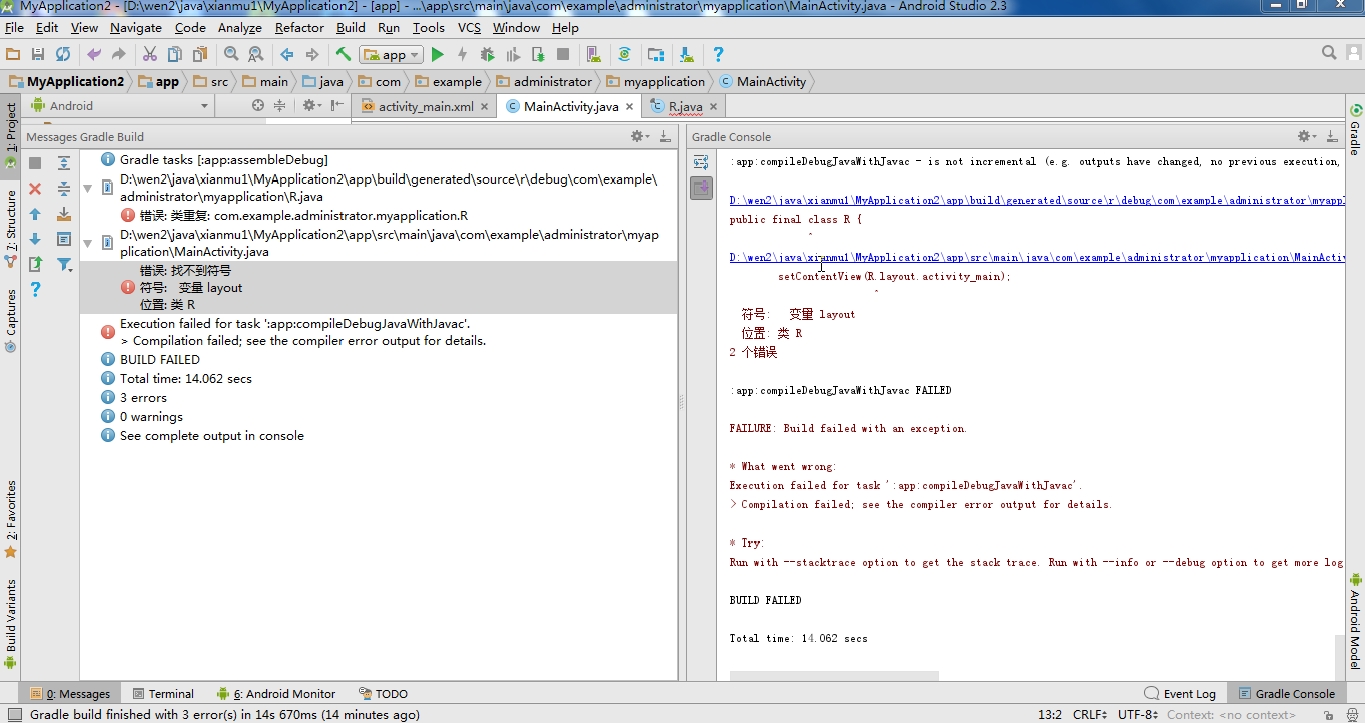Click the Make Project hammer icon
Viewport: 1365px width, 723px height.
343,54
